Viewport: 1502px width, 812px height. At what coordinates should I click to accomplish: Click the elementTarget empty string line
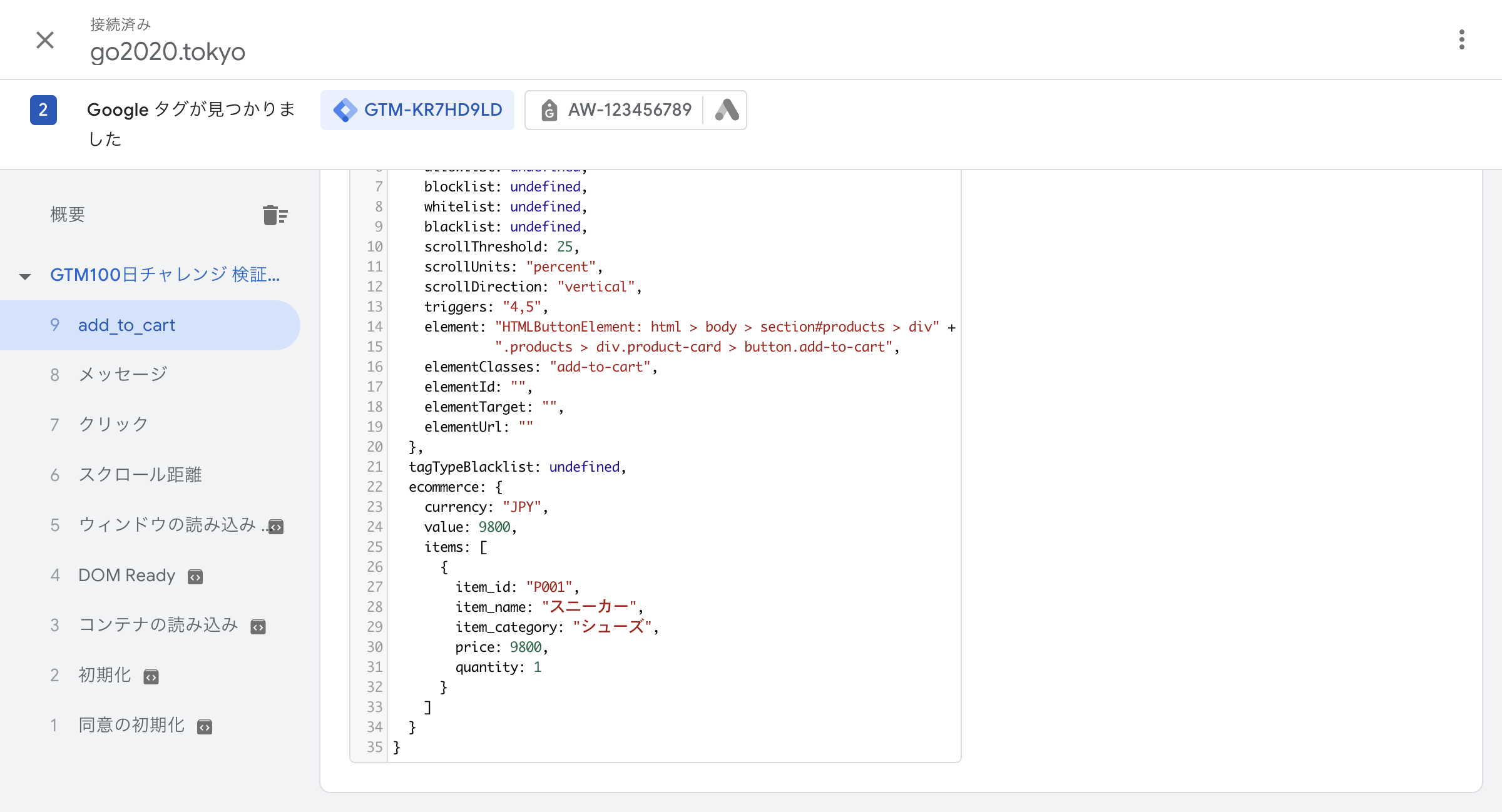[x=494, y=407]
